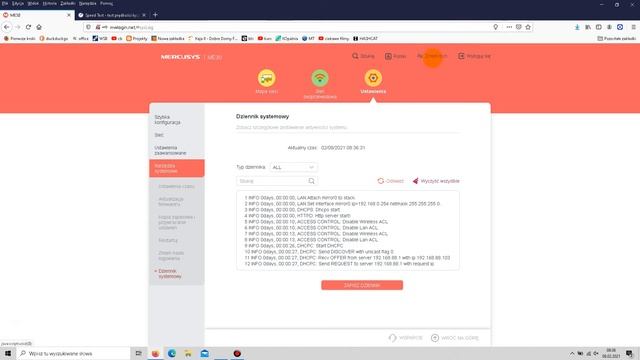Image resolution: width=640 pixels, height=360 pixels.
Task: Show hidden tray icons chevron
Action: 572,353
